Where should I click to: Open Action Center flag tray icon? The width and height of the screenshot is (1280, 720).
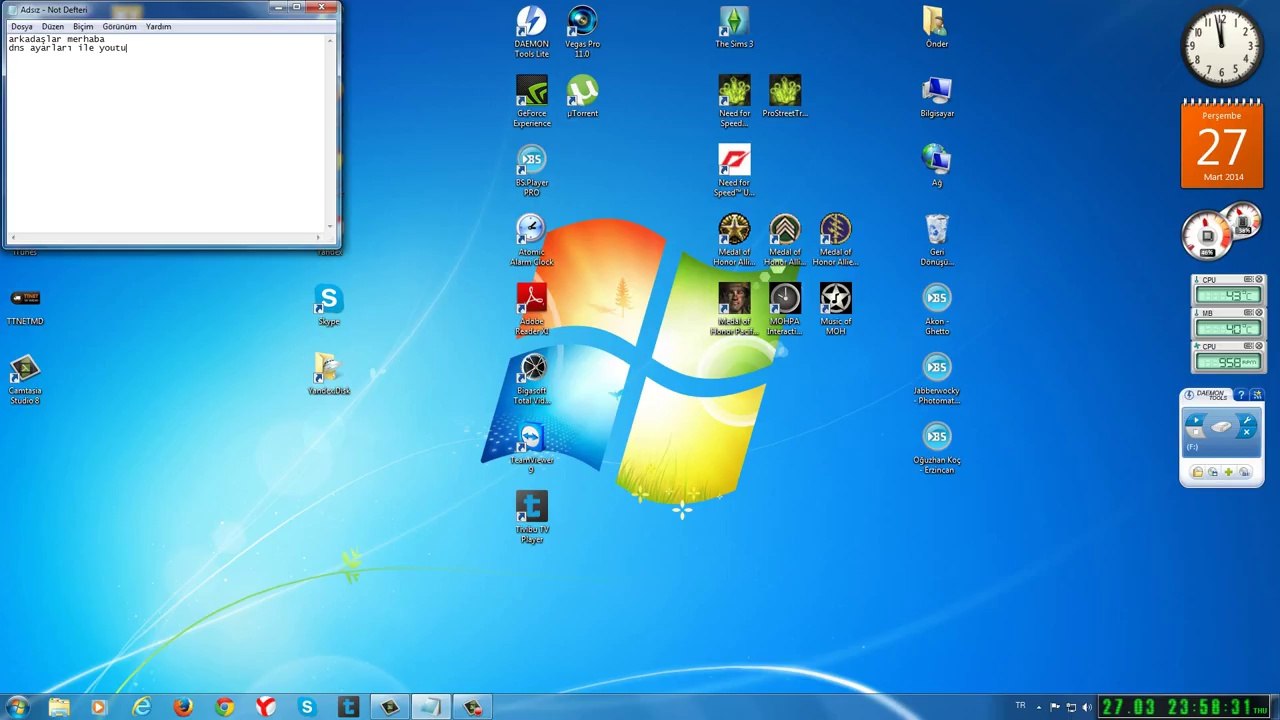tap(1055, 707)
